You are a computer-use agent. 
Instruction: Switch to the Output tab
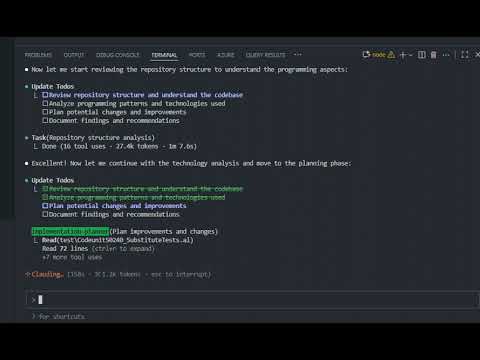[74, 55]
